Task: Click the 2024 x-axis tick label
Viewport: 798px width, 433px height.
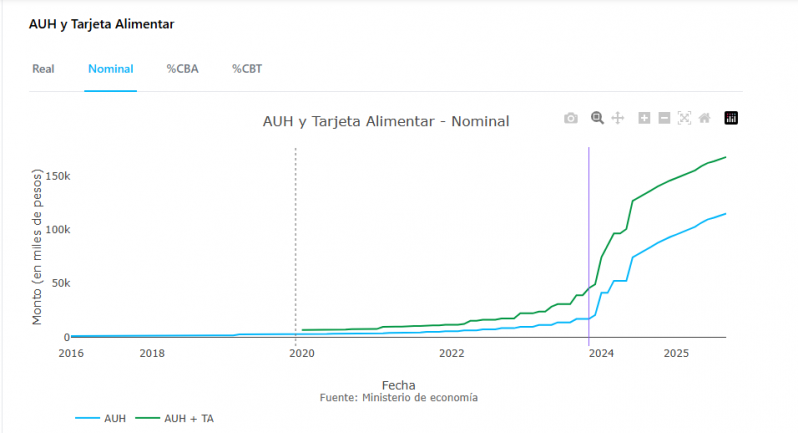Action: [x=602, y=353]
